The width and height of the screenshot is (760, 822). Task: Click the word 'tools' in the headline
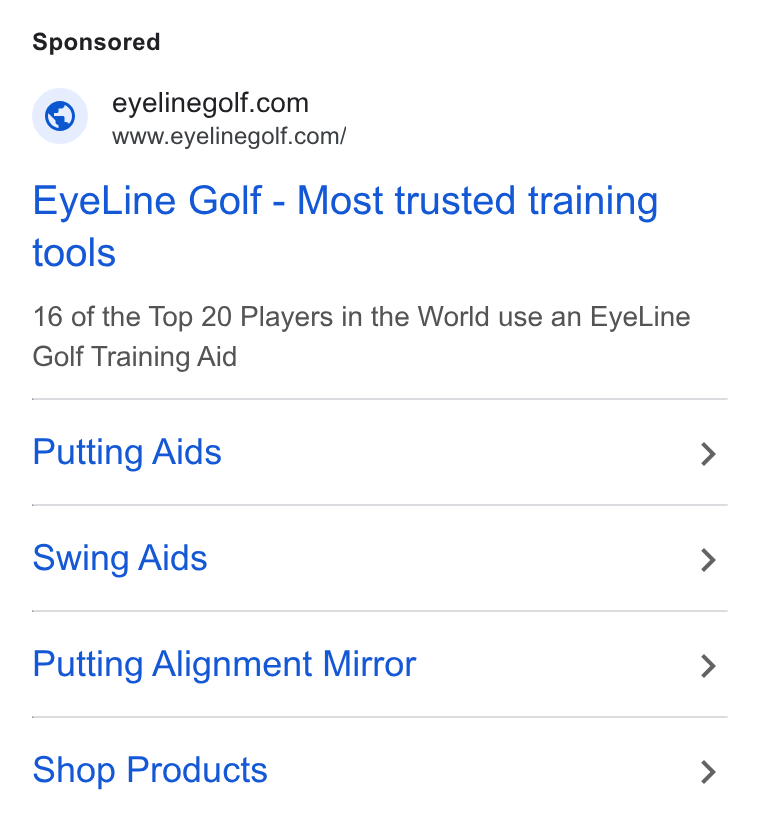(74, 253)
